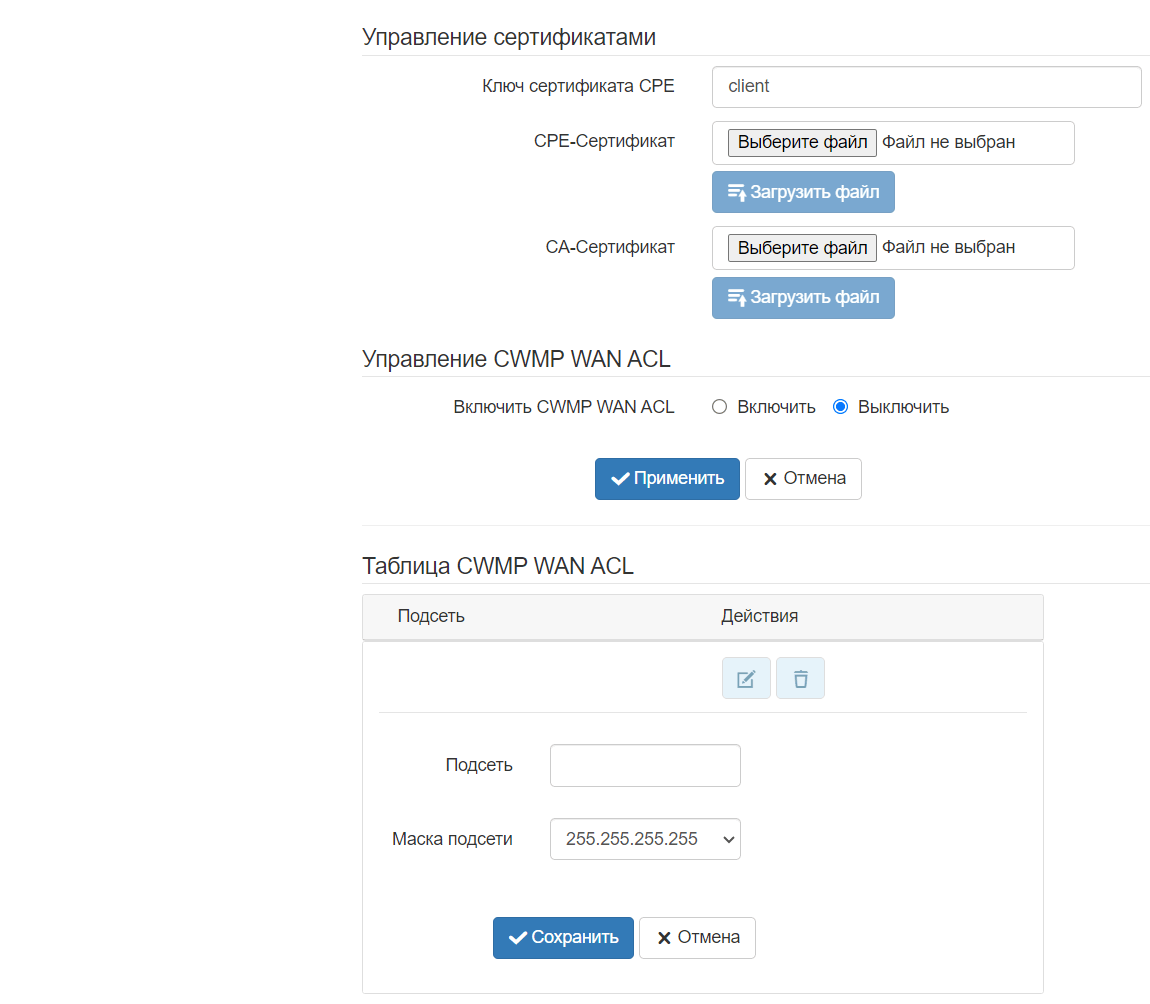Click the Сохранить button
The image size is (1150, 1004).
click(x=563, y=938)
